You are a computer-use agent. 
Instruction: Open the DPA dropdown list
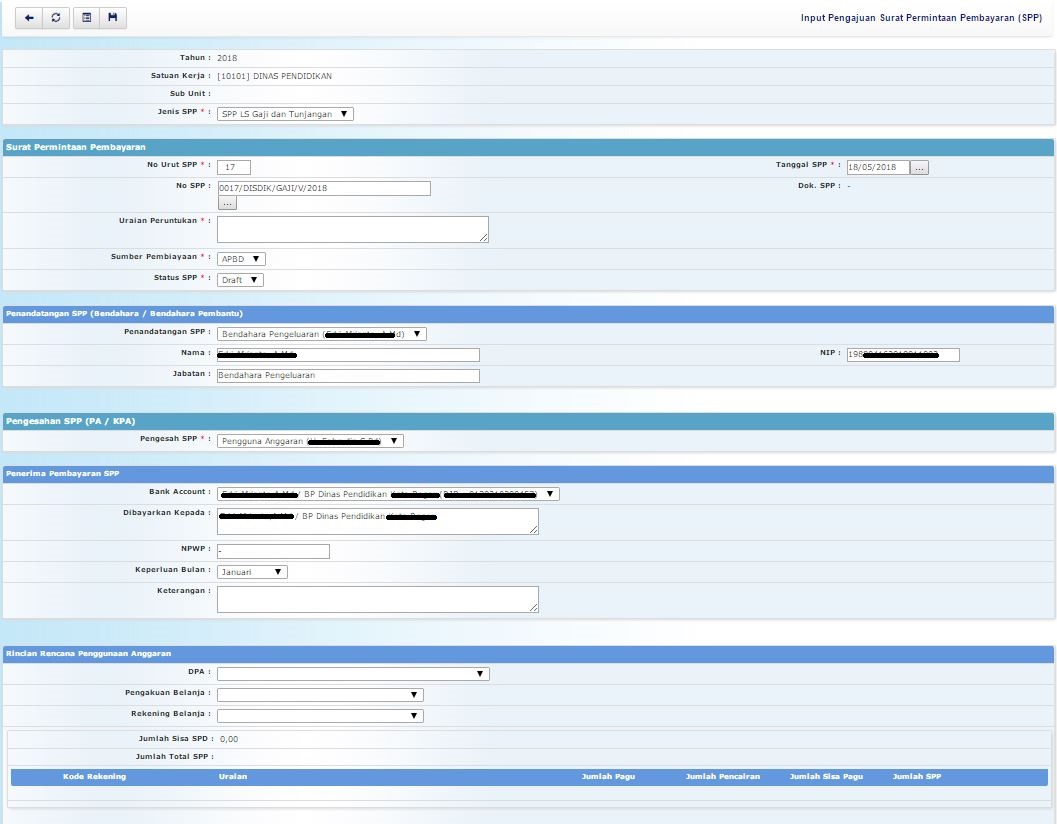tap(353, 674)
